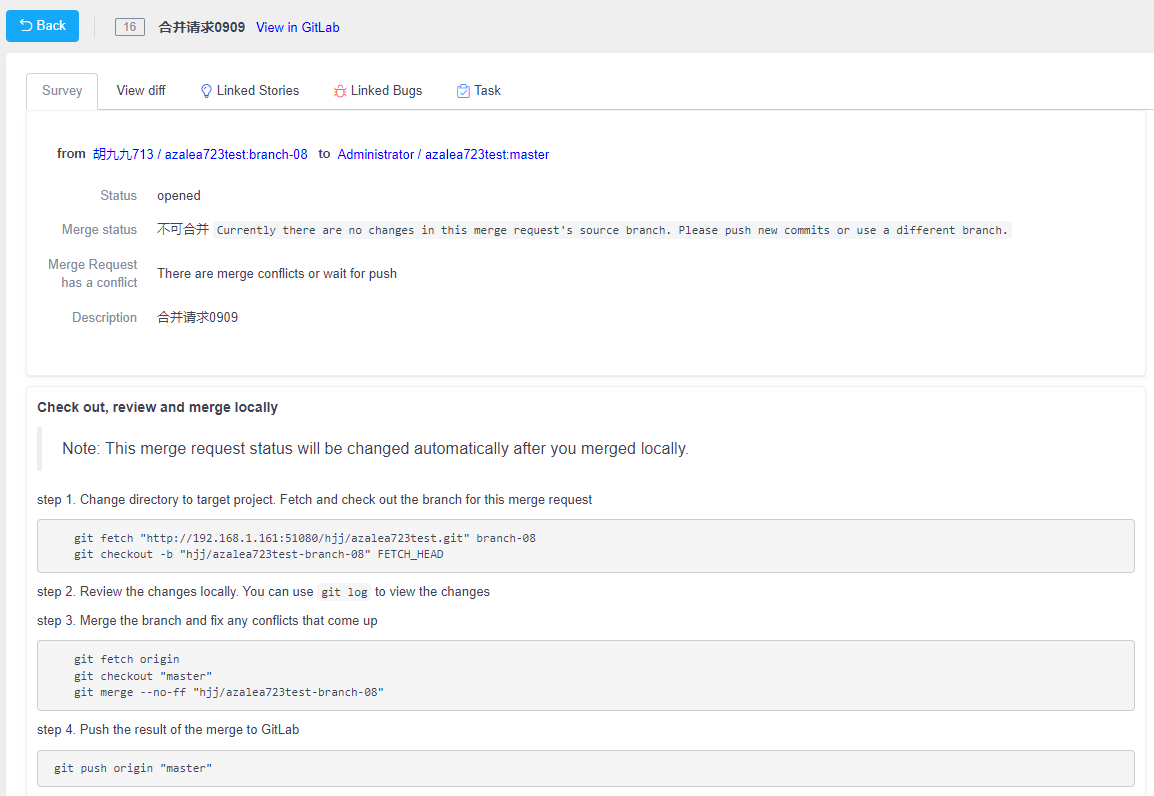Click the 'no changes' merge status message
Viewport: 1154px width, 796px height.
[612, 230]
